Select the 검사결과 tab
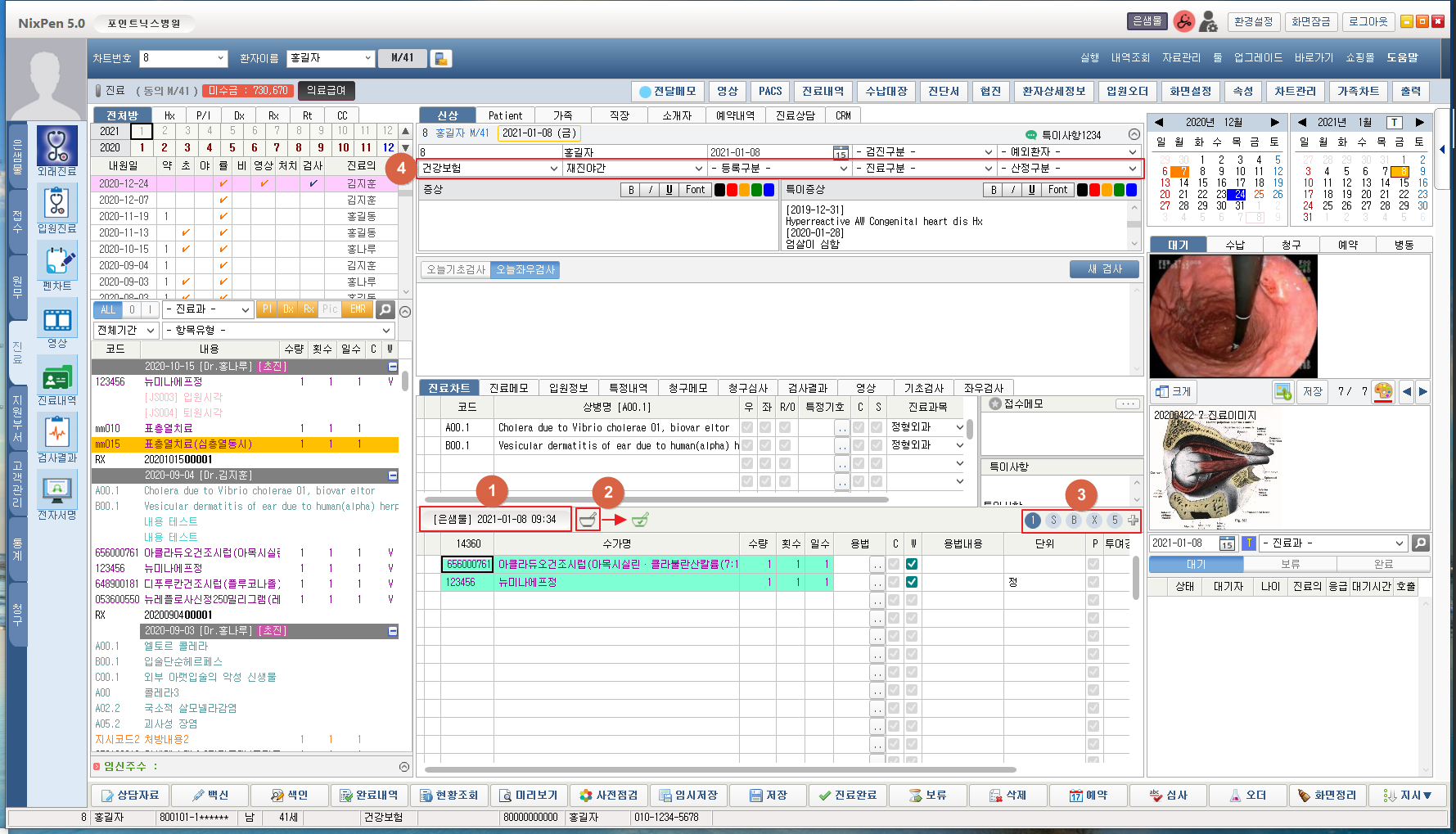1456x834 pixels. click(807, 388)
